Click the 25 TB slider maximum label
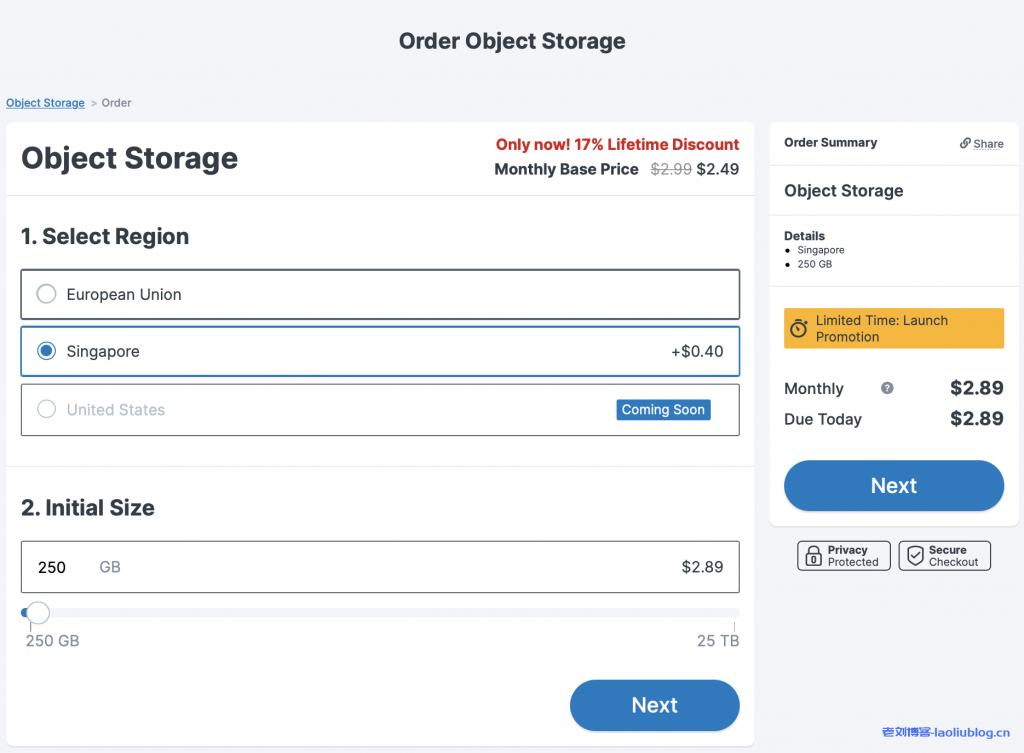 click(718, 640)
